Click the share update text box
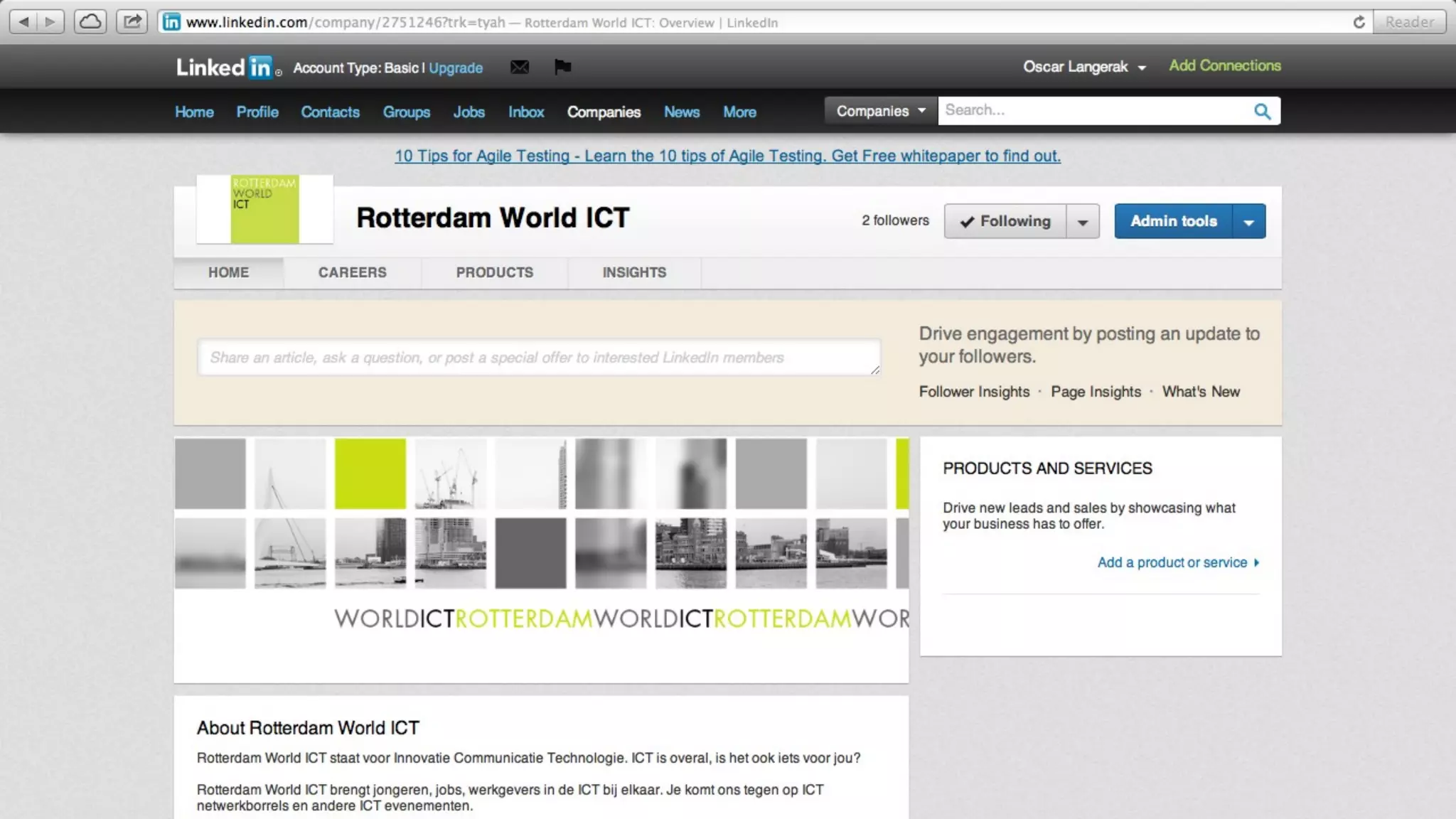 [538, 358]
